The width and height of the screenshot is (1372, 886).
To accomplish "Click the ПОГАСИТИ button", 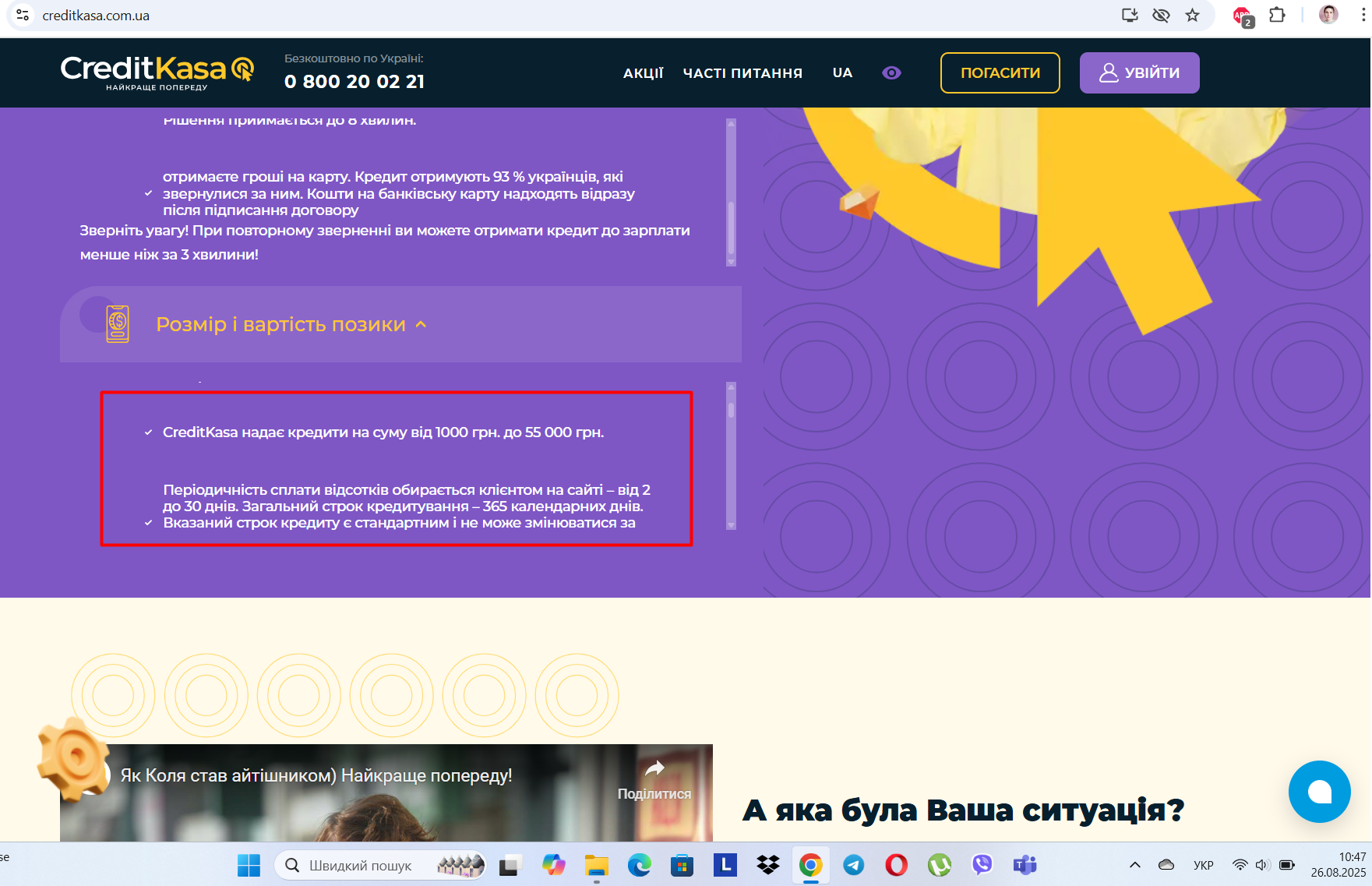I will [1000, 72].
